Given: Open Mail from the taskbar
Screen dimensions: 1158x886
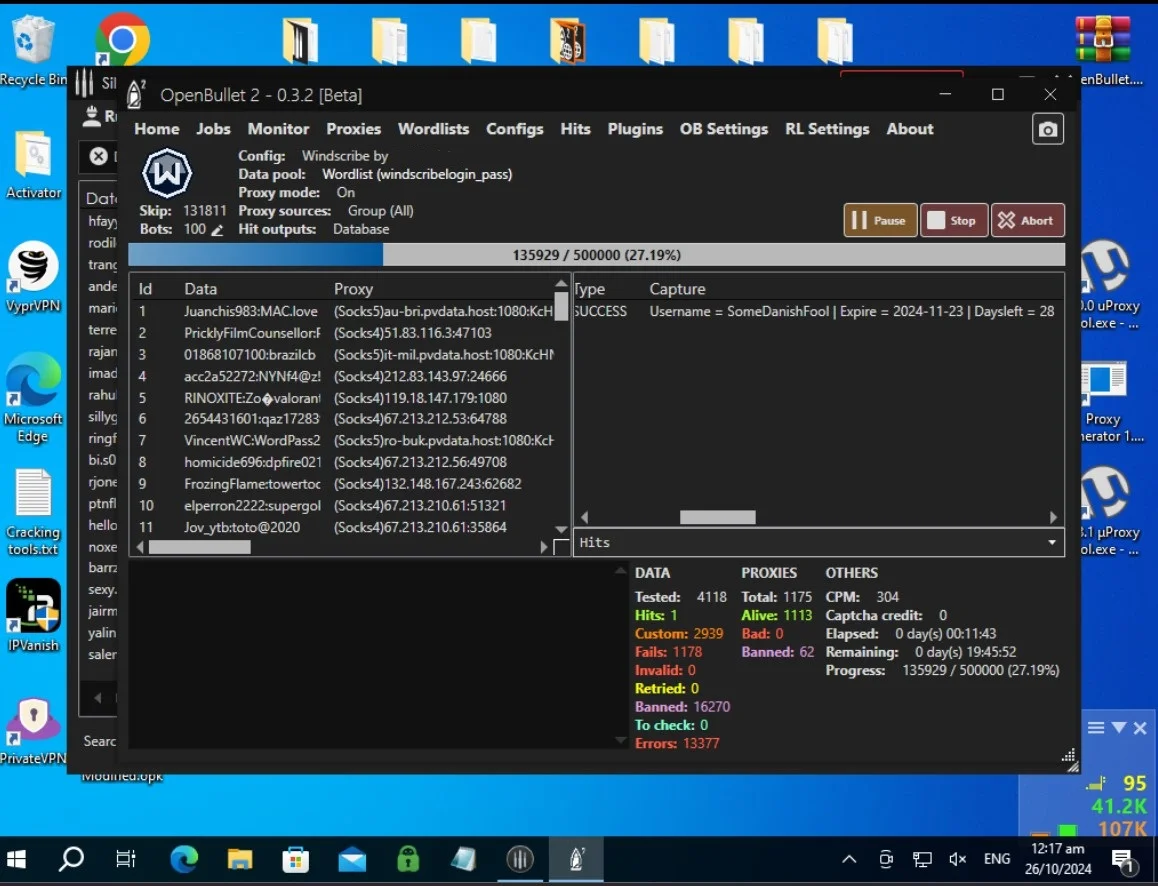Looking at the screenshot, I should click(352, 859).
